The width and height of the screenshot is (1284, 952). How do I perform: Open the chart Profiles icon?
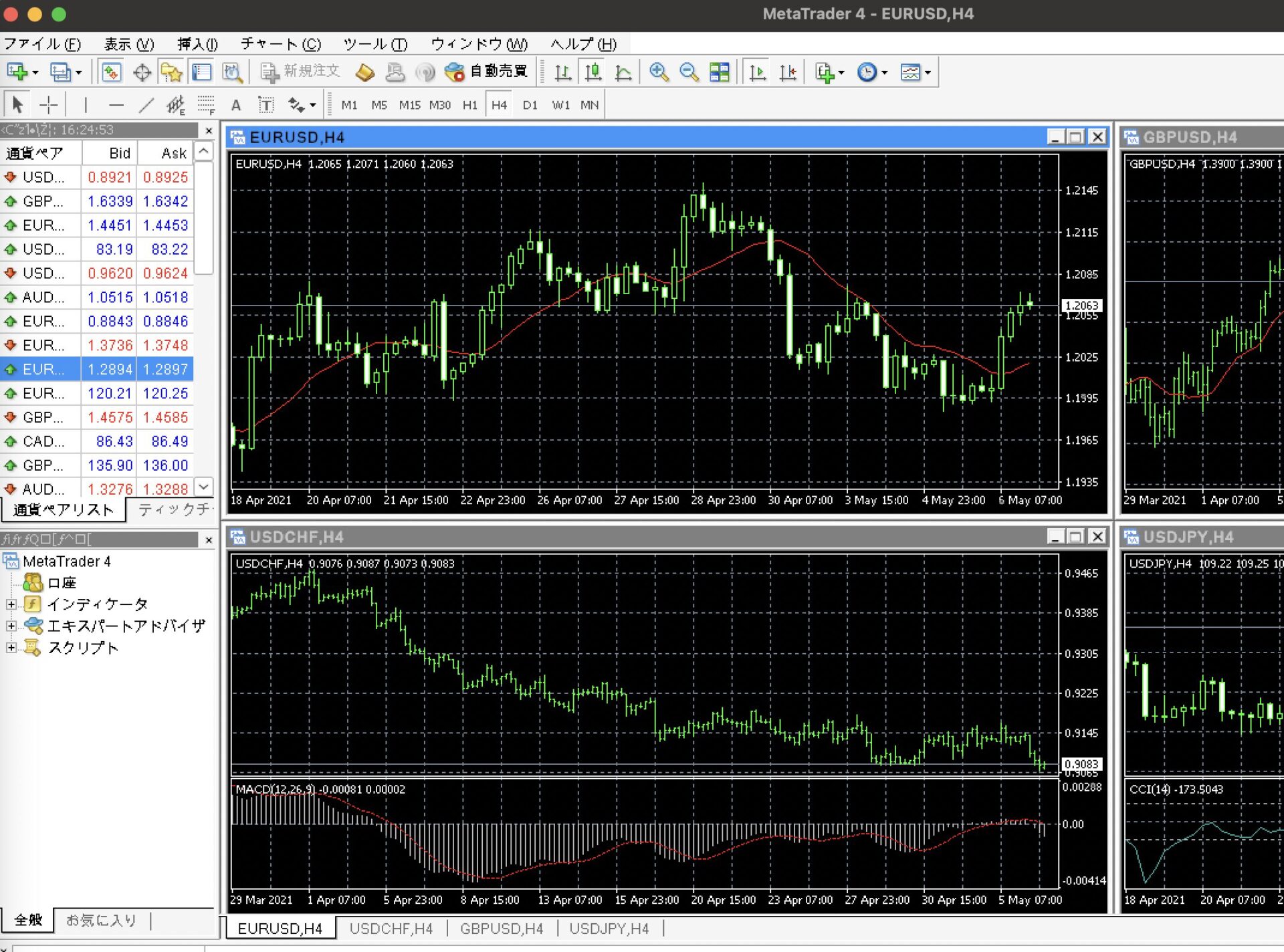pos(61,72)
